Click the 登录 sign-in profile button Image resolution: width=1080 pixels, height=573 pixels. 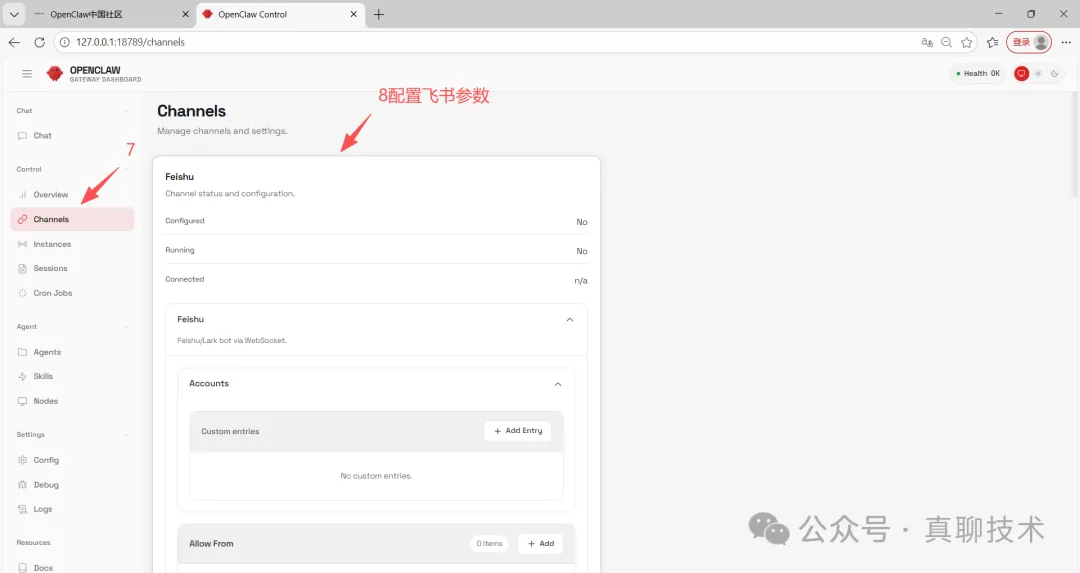(x=1029, y=42)
